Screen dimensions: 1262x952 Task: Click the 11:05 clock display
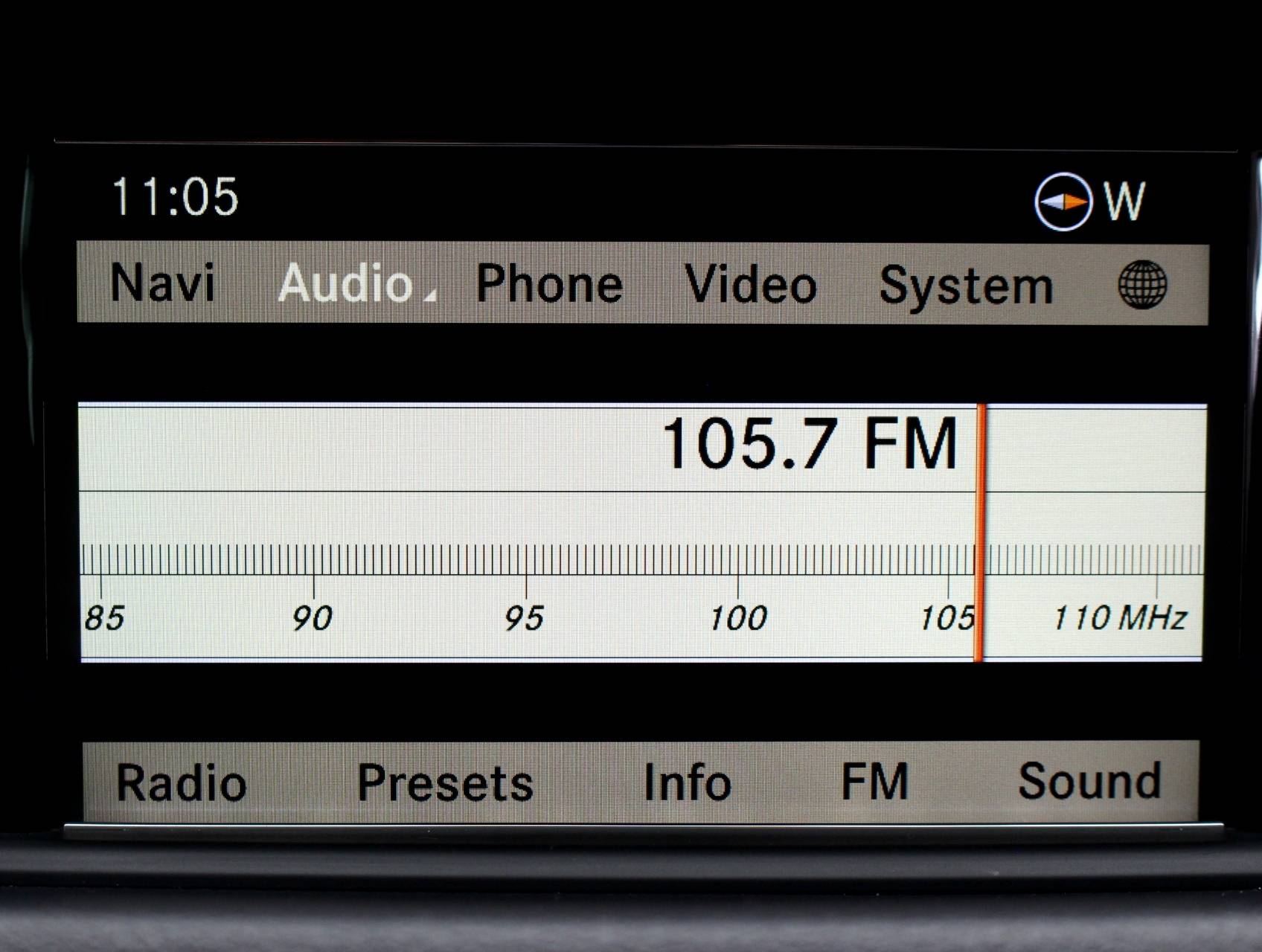pos(176,197)
